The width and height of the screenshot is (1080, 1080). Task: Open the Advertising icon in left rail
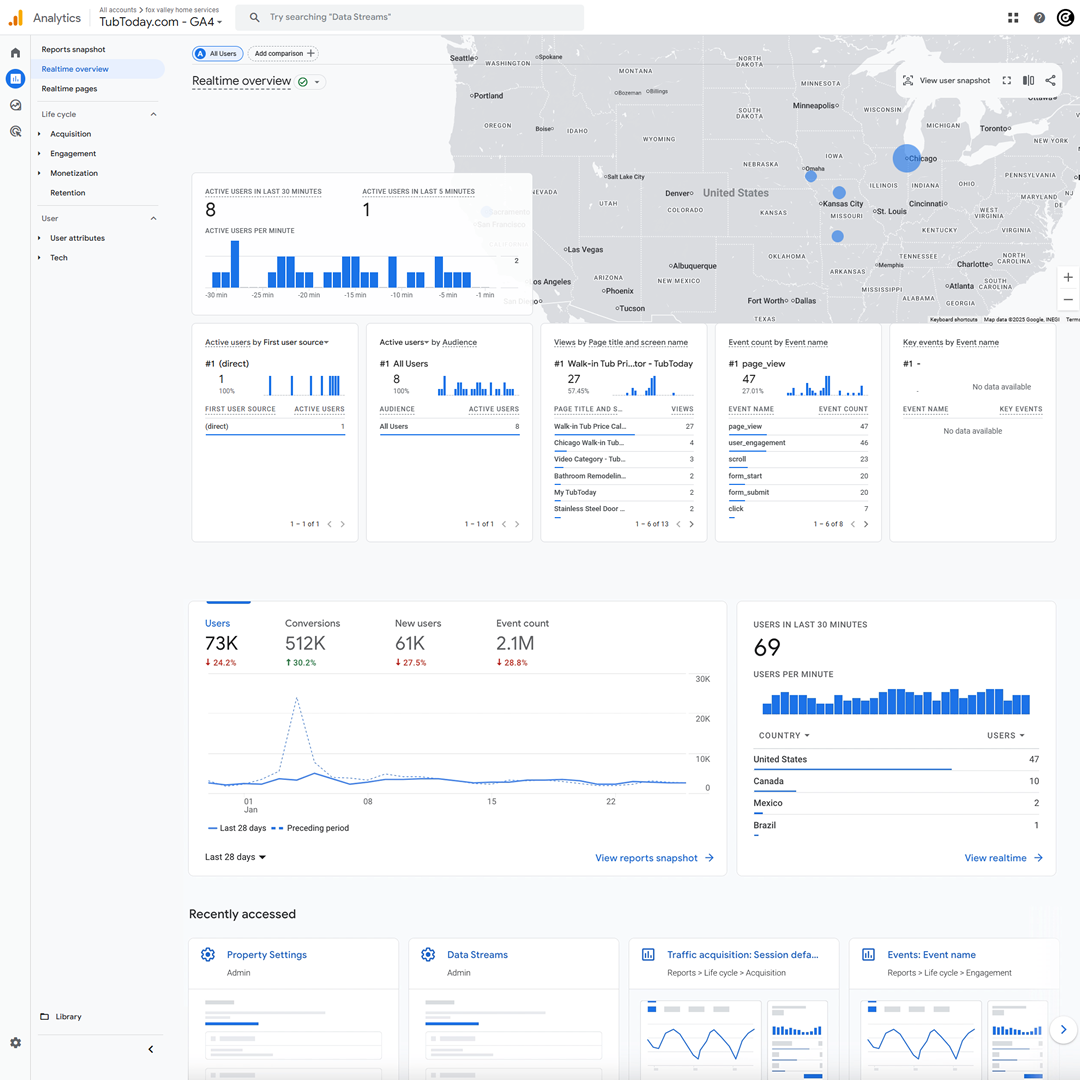point(15,131)
